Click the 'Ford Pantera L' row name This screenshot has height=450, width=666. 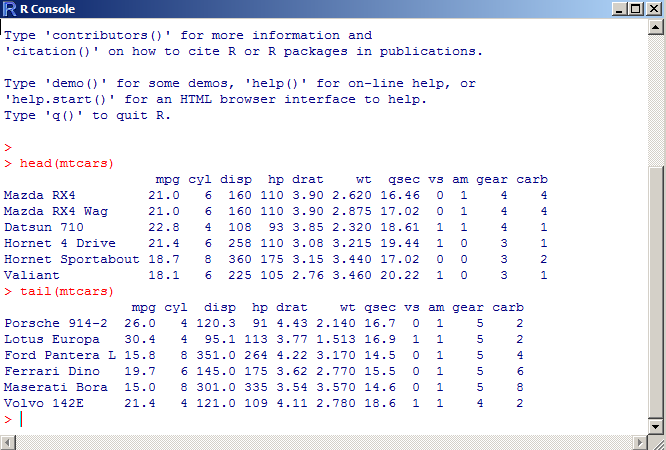(x=60, y=355)
